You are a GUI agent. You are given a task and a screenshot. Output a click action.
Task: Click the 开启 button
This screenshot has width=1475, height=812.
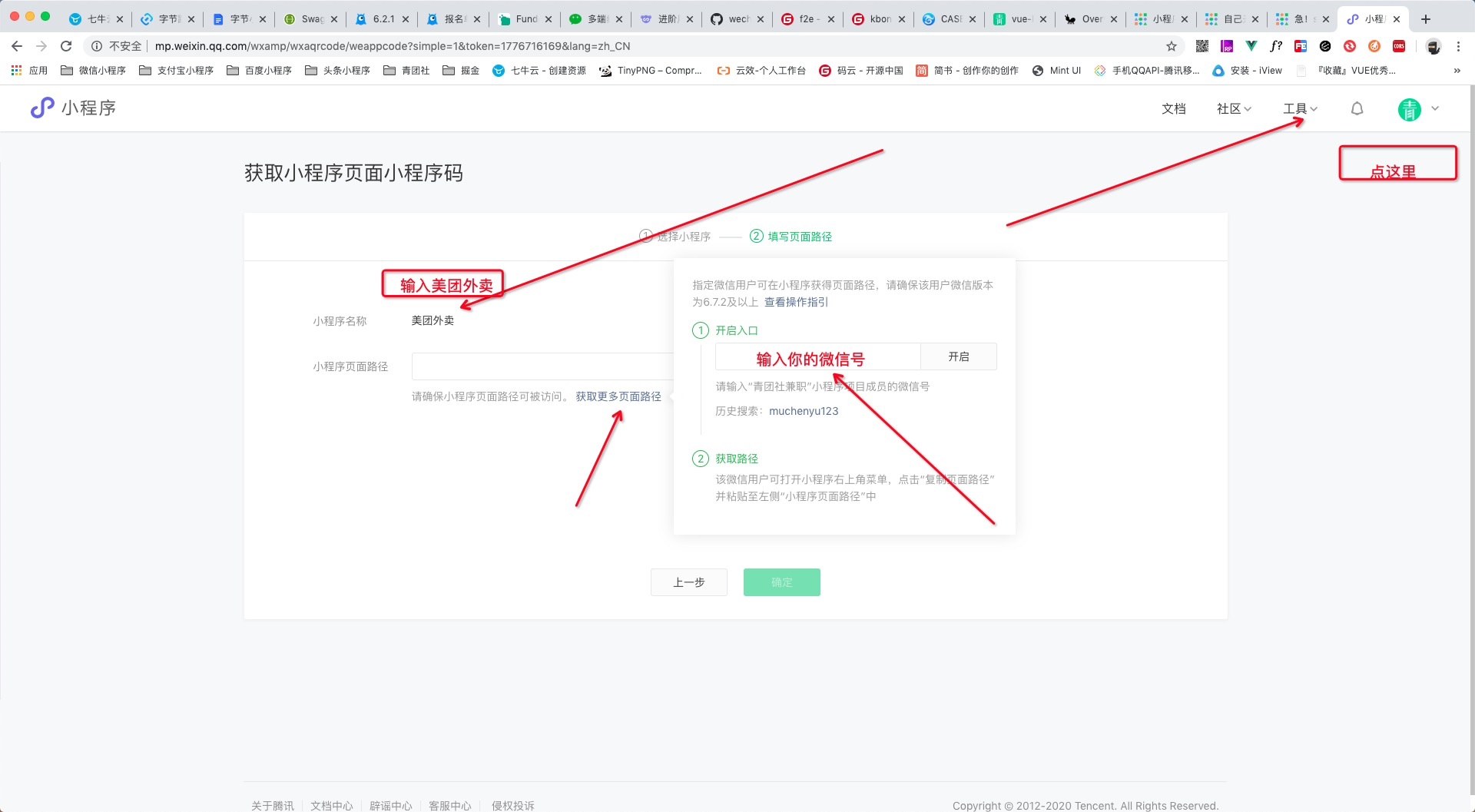click(959, 356)
